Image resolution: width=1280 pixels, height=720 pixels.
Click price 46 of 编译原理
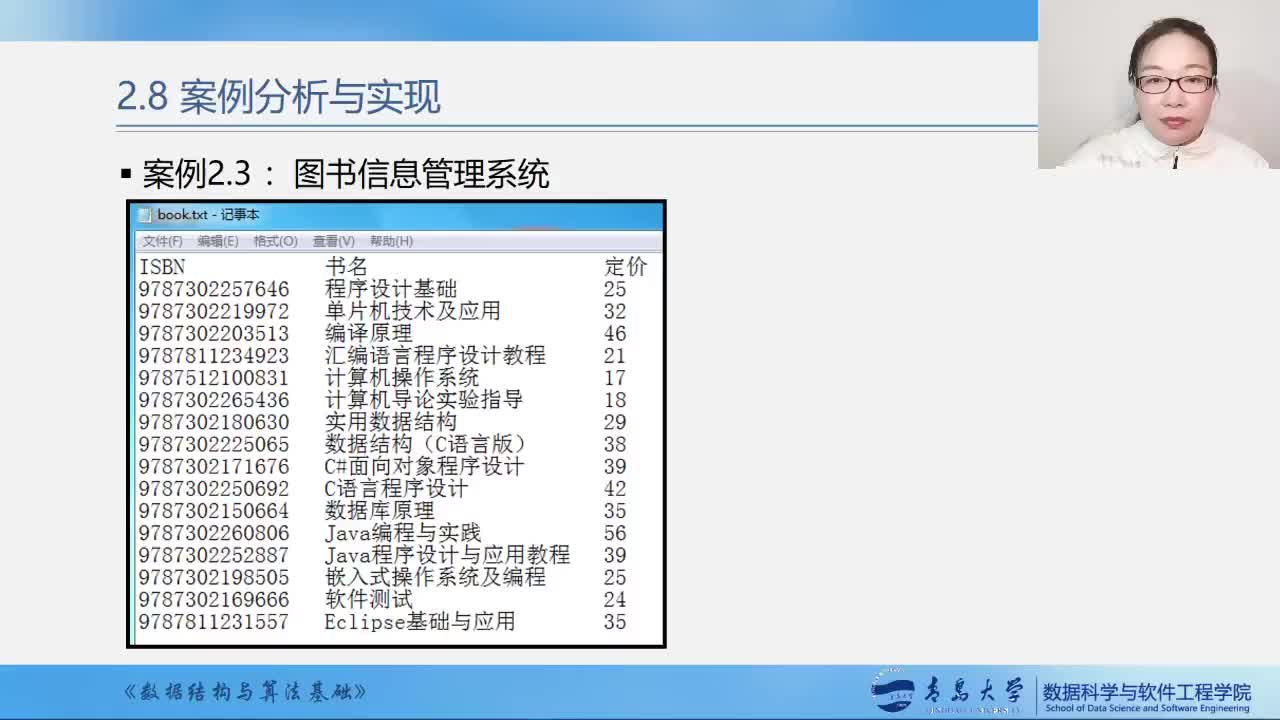615,333
